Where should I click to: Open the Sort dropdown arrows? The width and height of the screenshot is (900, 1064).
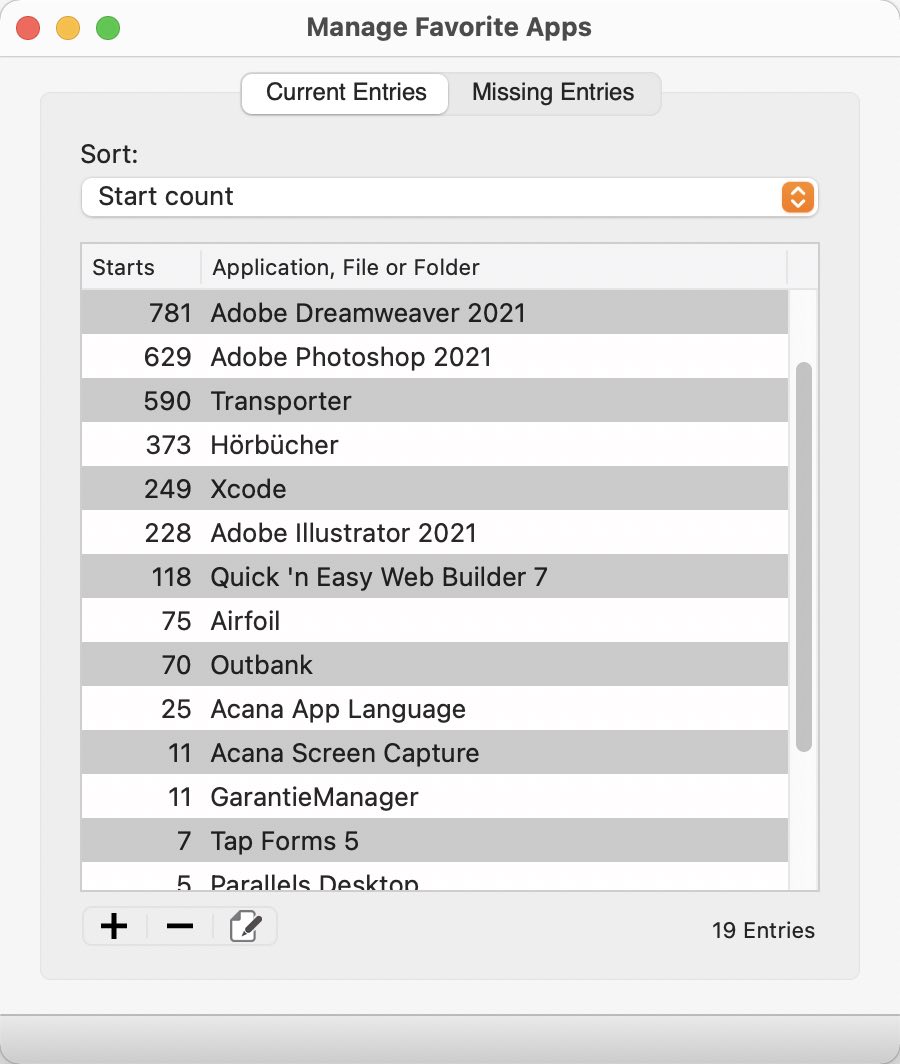click(798, 197)
